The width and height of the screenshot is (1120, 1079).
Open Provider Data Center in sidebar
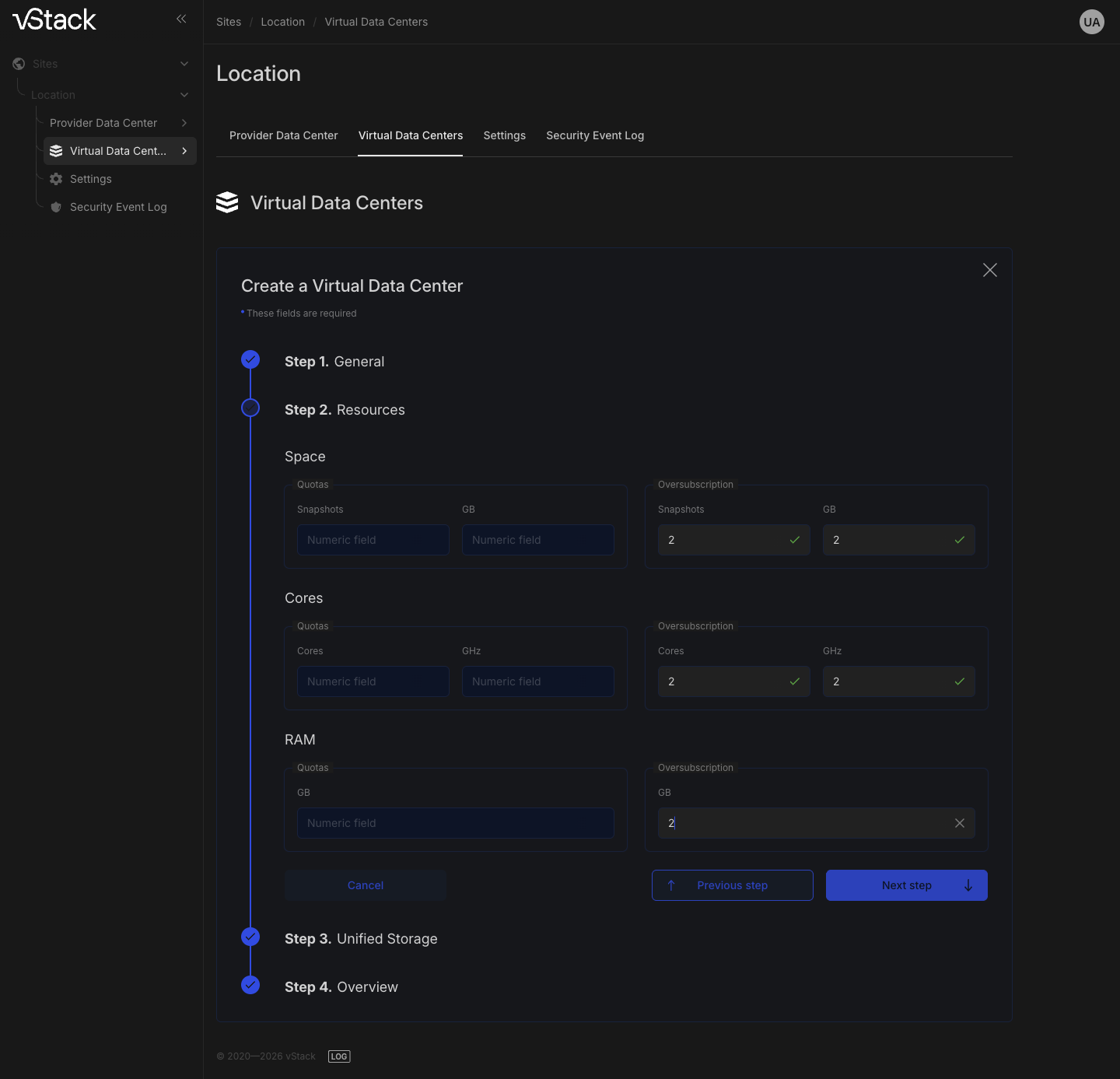103,123
